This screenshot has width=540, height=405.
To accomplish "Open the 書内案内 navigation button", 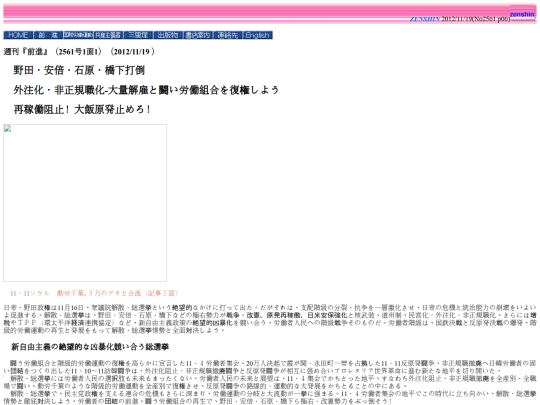I will tap(198, 35).
